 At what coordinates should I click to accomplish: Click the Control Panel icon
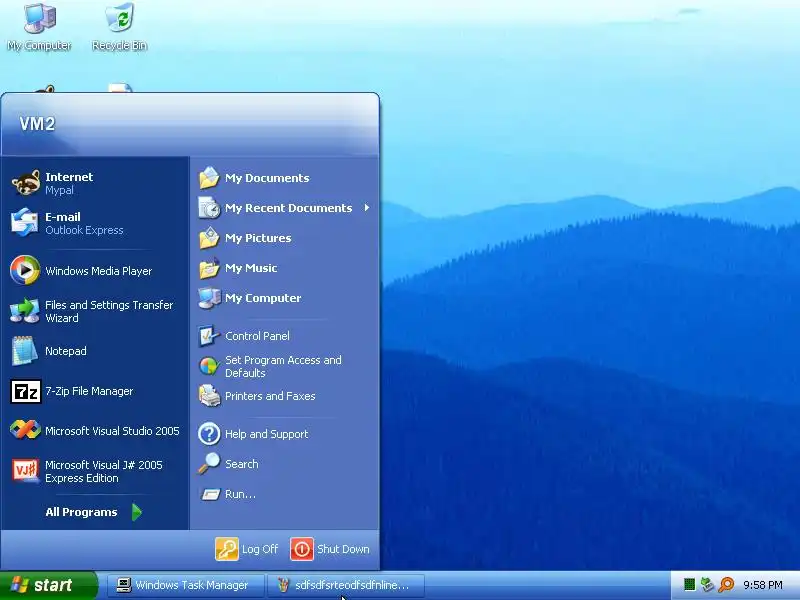[209, 336]
